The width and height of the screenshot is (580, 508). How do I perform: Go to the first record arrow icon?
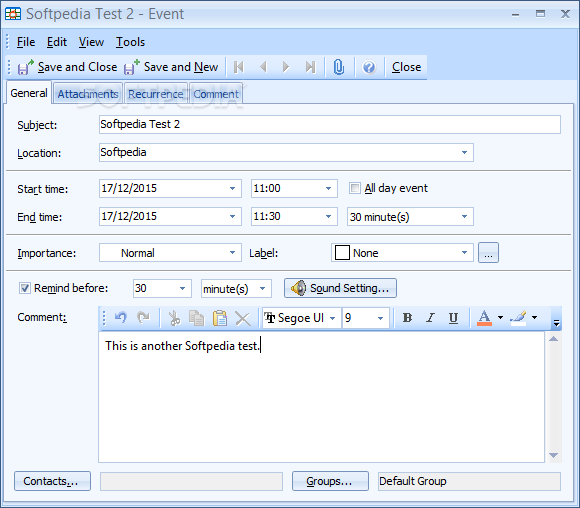(239, 67)
